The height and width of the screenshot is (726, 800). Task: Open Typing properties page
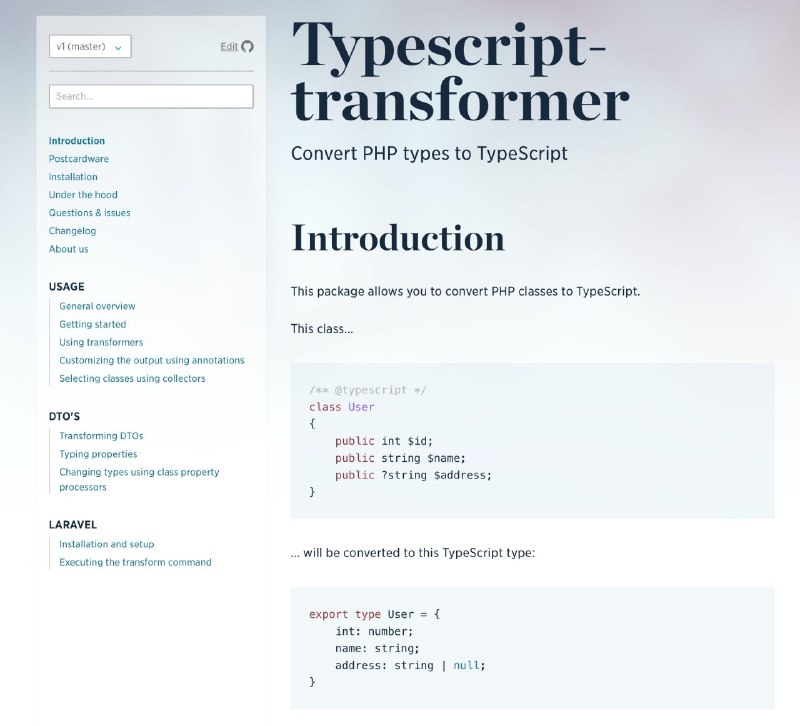coord(98,454)
